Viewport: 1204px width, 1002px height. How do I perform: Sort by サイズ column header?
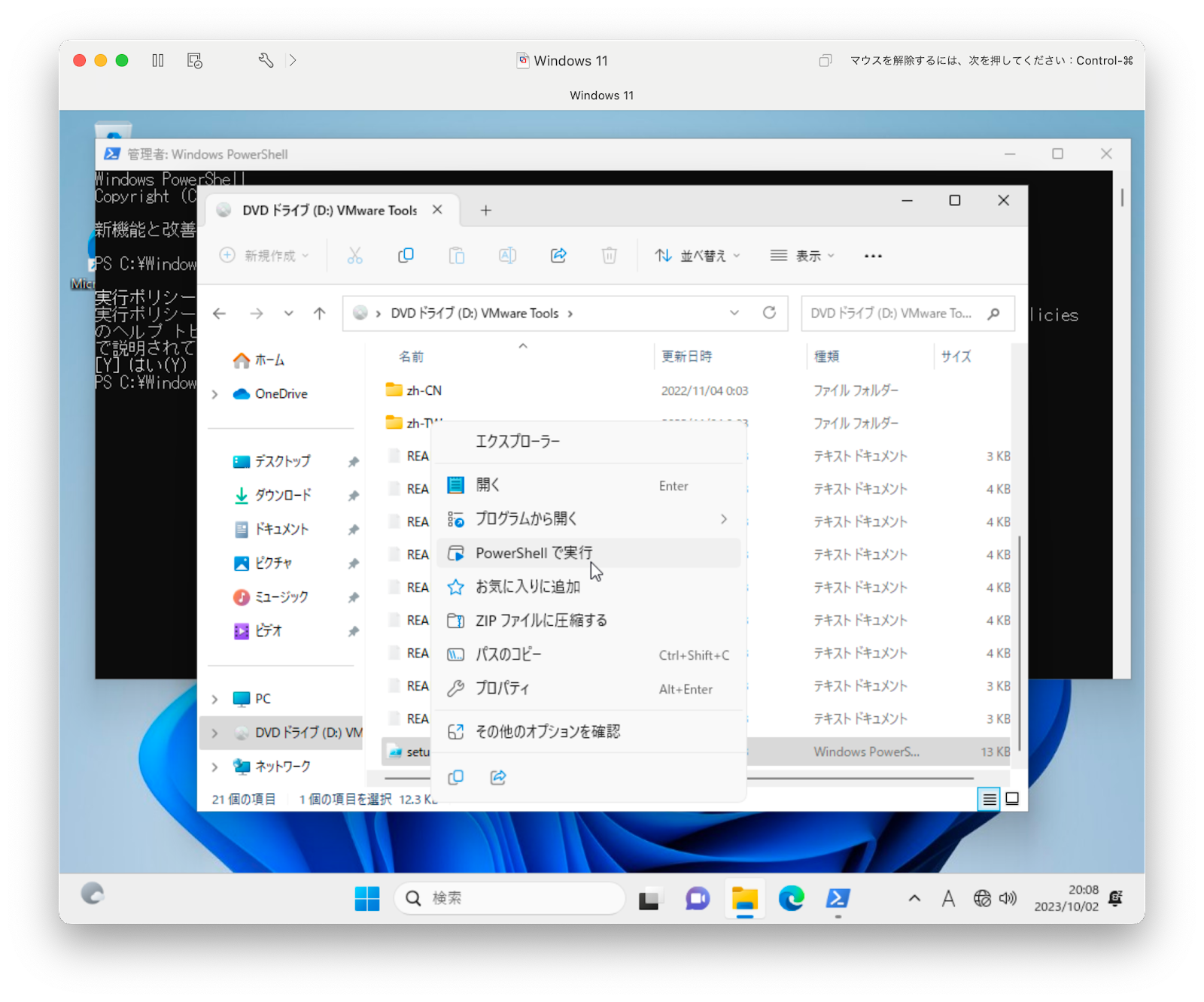[956, 357]
